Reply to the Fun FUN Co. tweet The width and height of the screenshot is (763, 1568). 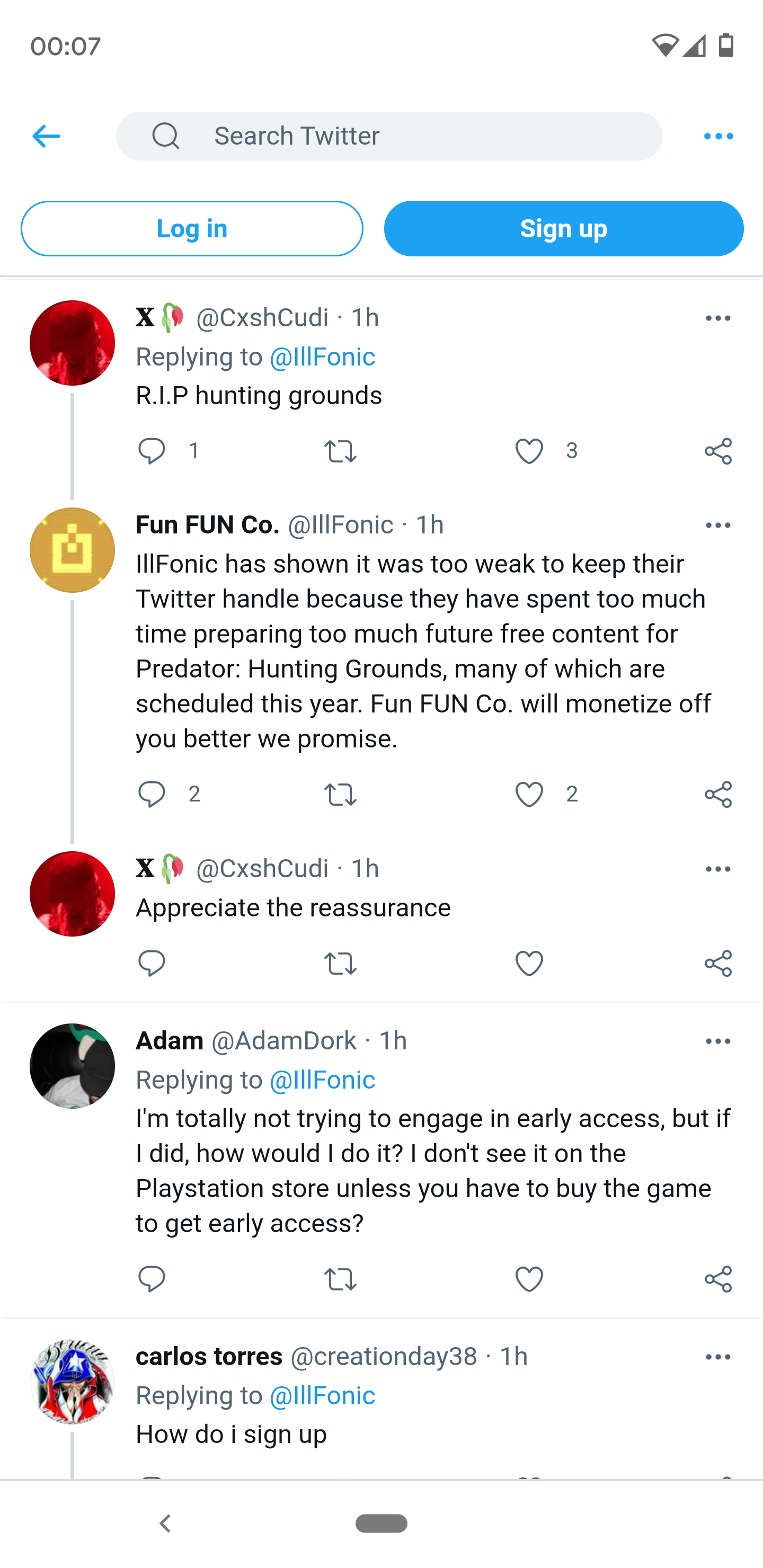152,795
